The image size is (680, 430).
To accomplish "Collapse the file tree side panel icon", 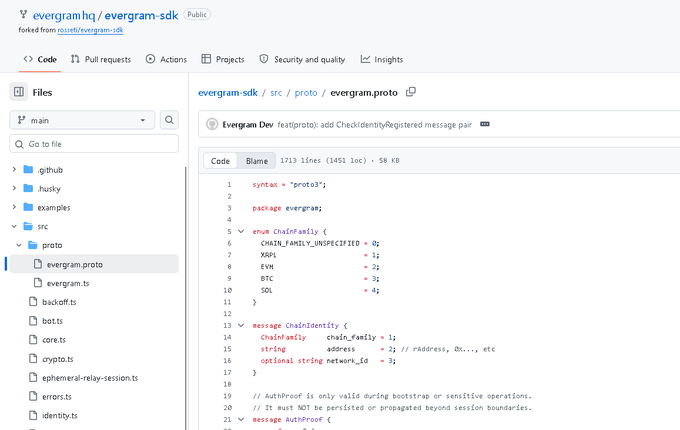I will 19,92.
